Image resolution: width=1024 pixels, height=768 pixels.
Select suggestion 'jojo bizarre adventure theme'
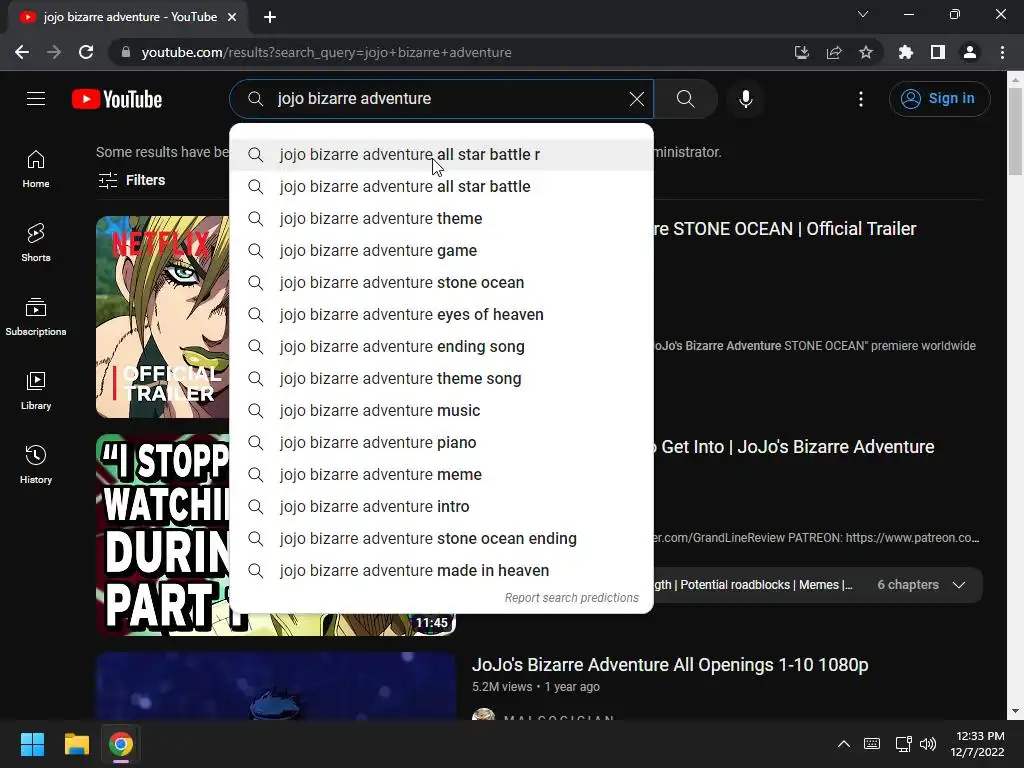coord(441,219)
